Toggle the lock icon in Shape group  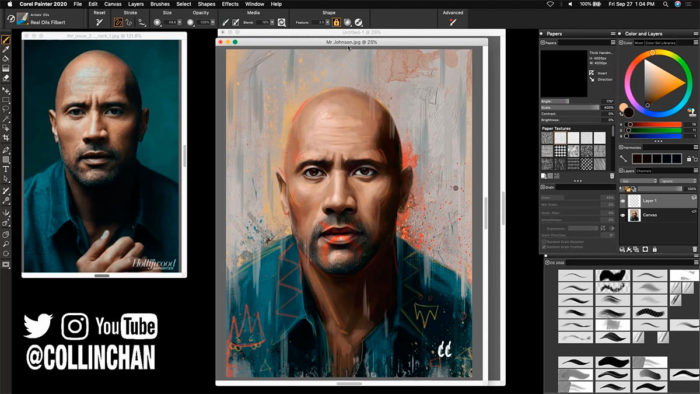[336, 22]
